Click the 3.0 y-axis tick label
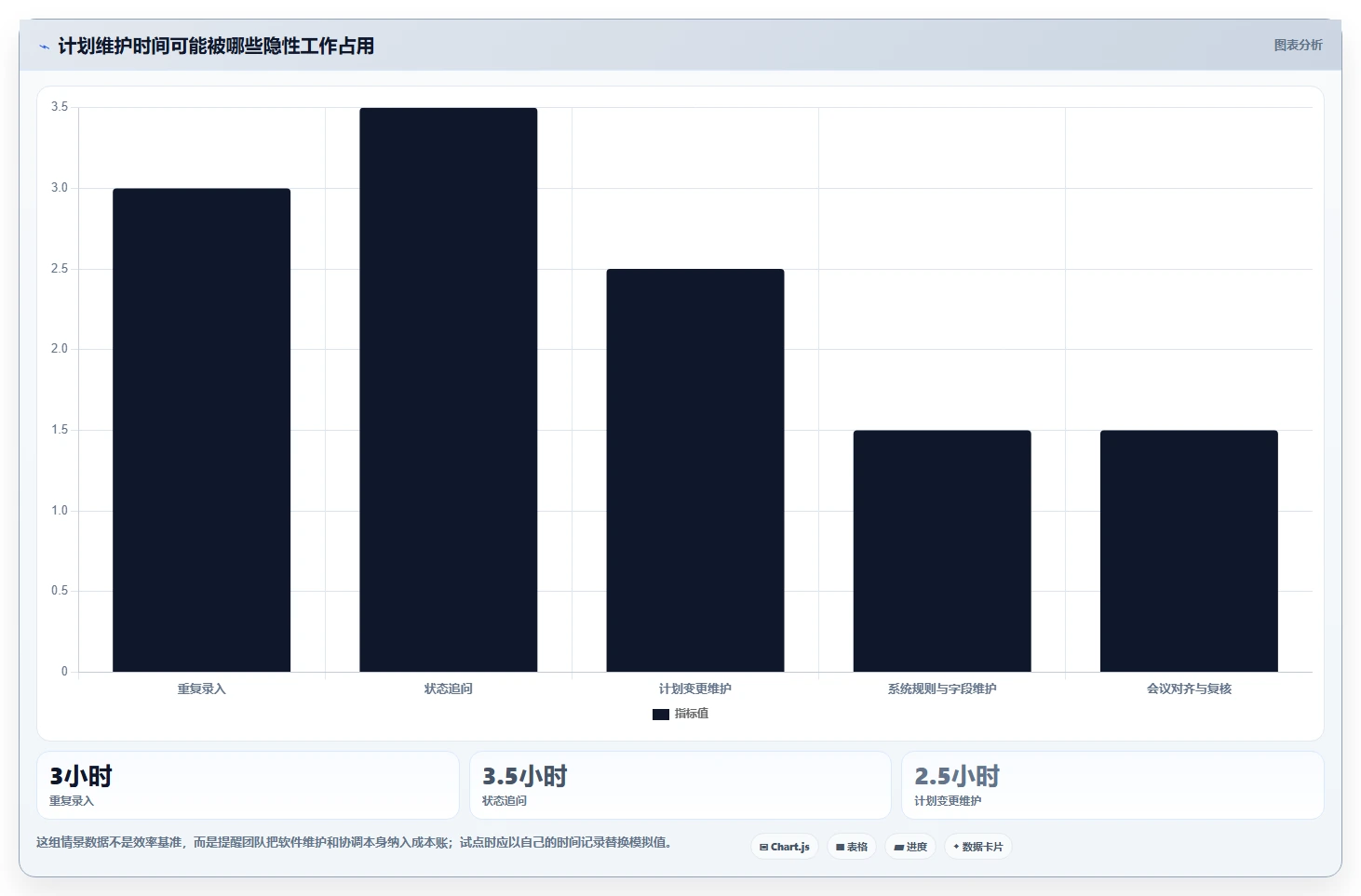 pyautogui.click(x=60, y=188)
